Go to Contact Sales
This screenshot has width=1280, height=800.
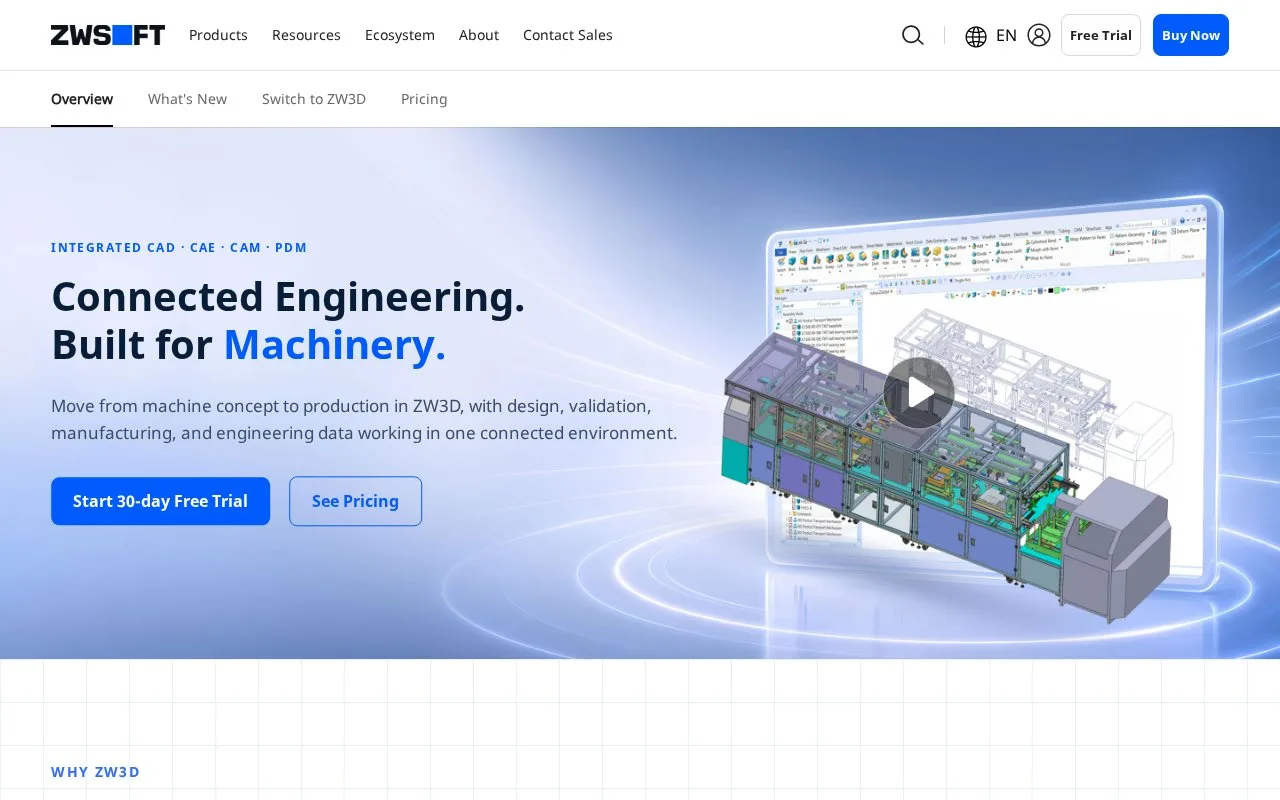(x=568, y=35)
